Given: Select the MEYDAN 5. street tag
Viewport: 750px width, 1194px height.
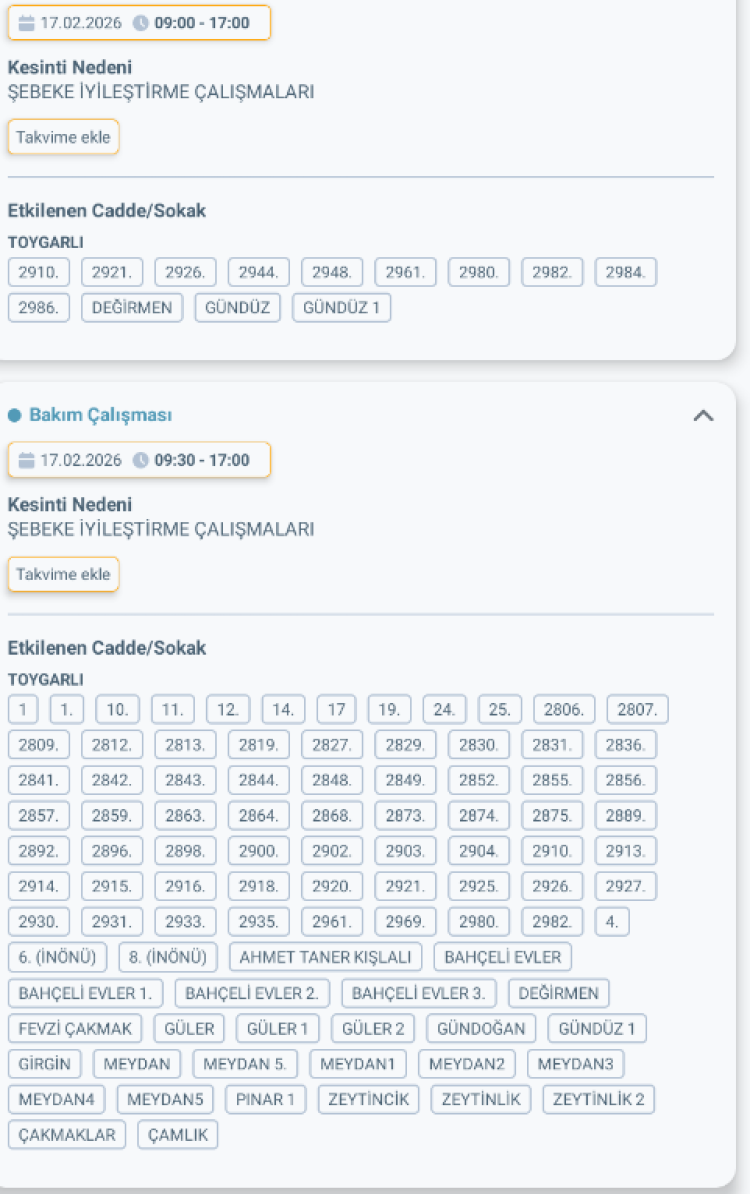Looking at the screenshot, I should pos(245,1064).
